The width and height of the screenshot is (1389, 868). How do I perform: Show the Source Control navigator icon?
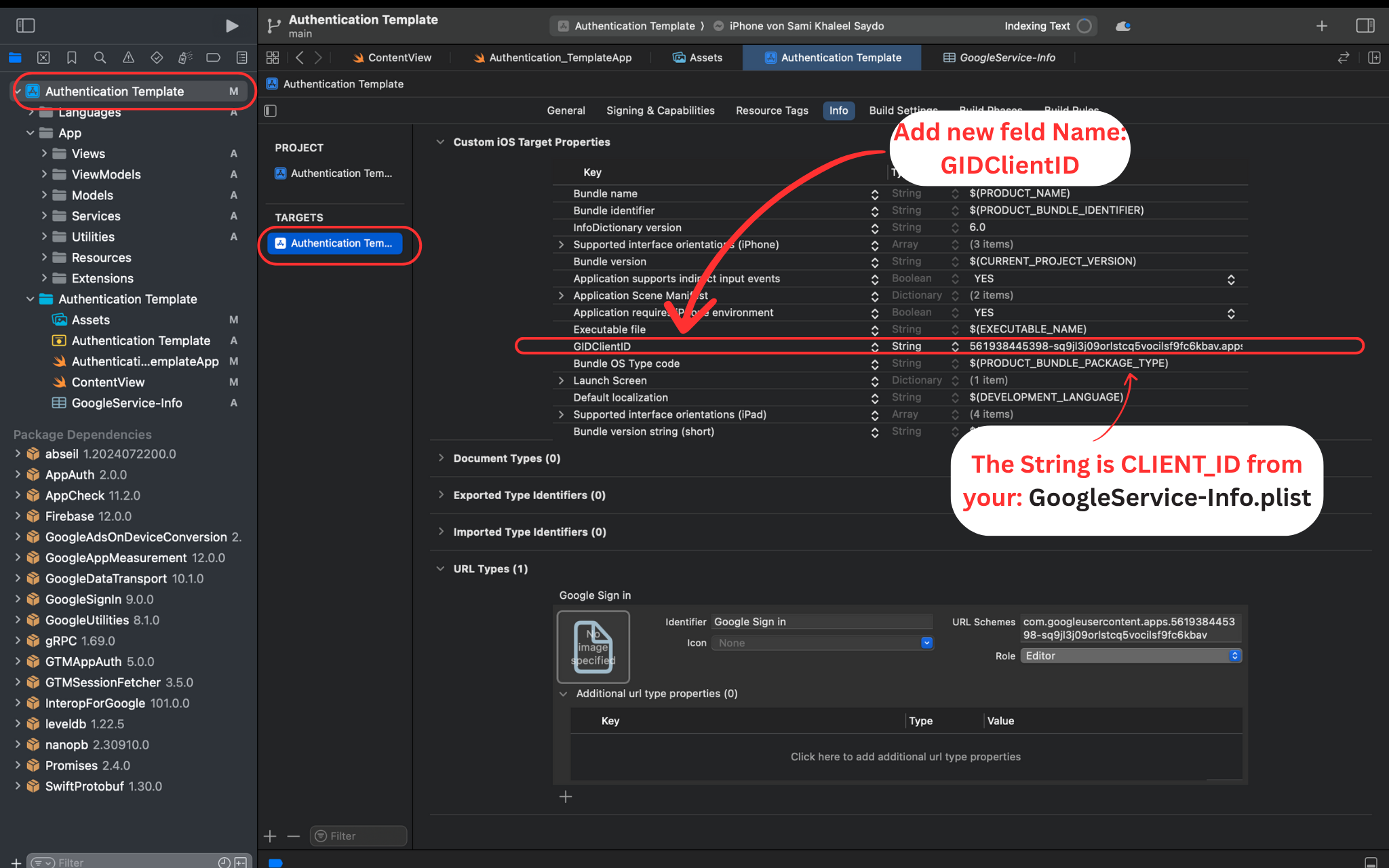[x=43, y=58]
